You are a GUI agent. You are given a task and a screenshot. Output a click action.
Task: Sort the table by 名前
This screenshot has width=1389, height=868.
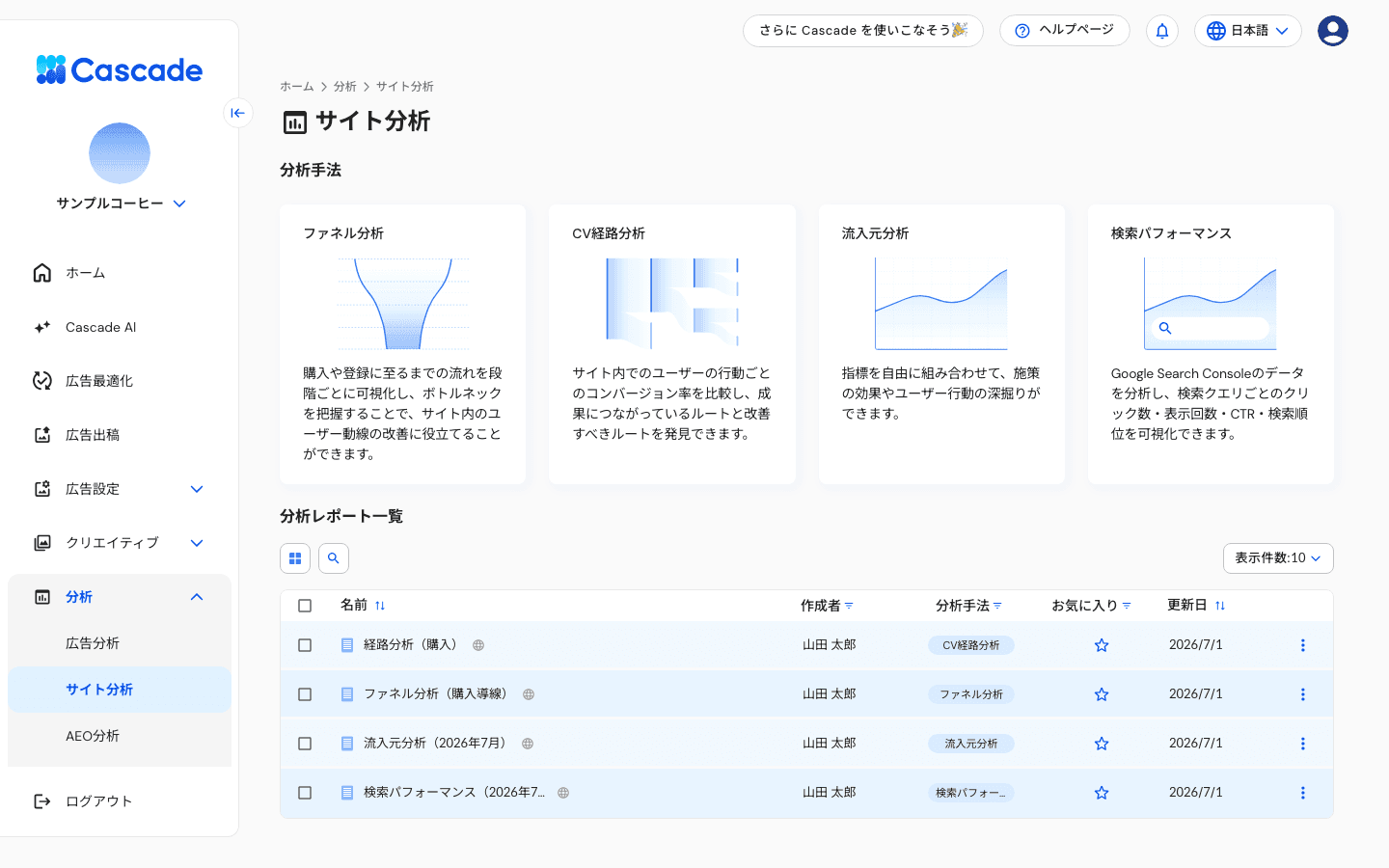pyautogui.click(x=380, y=606)
